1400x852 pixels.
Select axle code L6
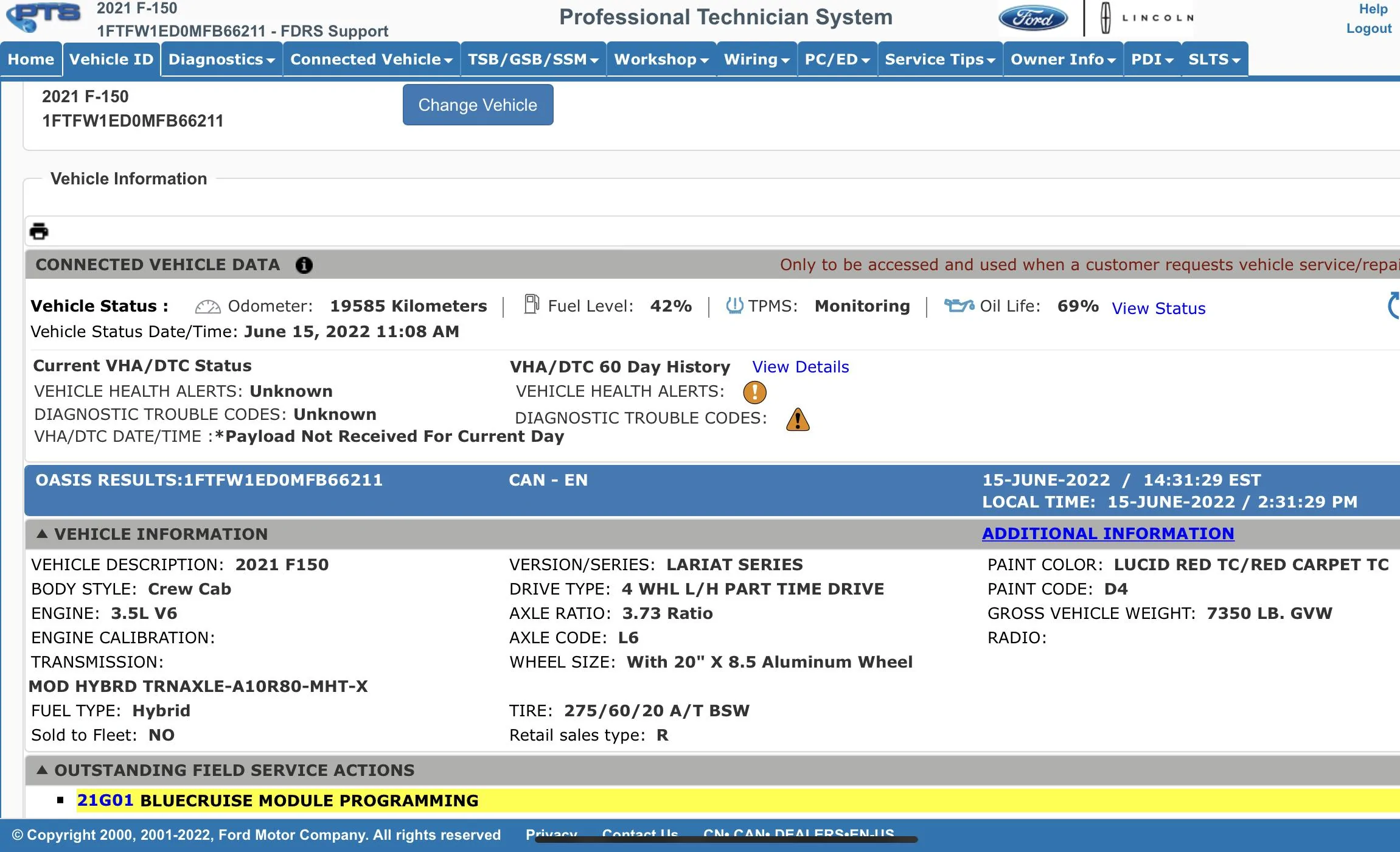(x=629, y=638)
